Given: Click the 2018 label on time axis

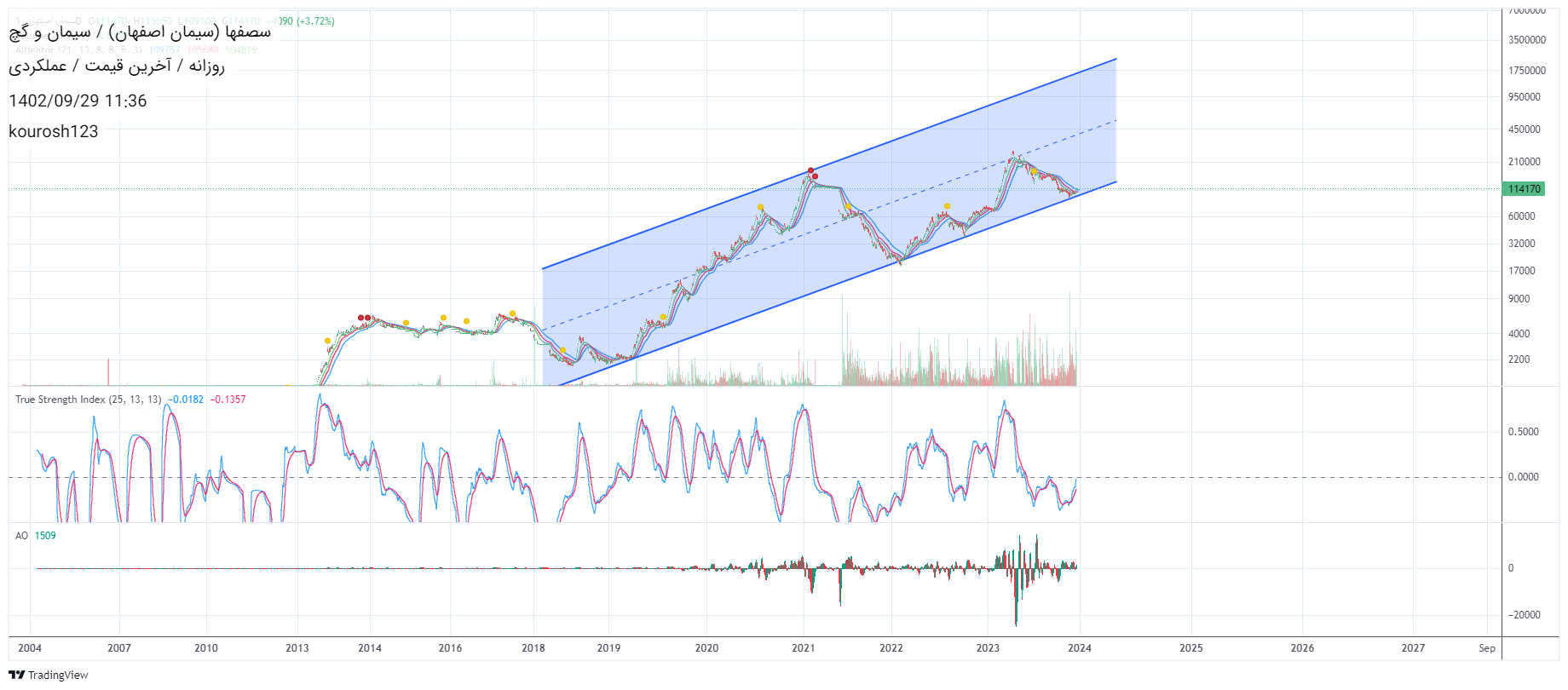Looking at the screenshot, I should 533,648.
